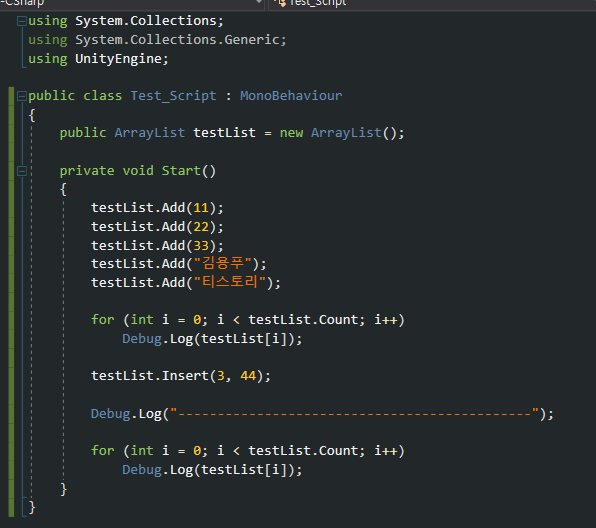Click the "Start" method name
596x528 pixels.
coord(181,171)
